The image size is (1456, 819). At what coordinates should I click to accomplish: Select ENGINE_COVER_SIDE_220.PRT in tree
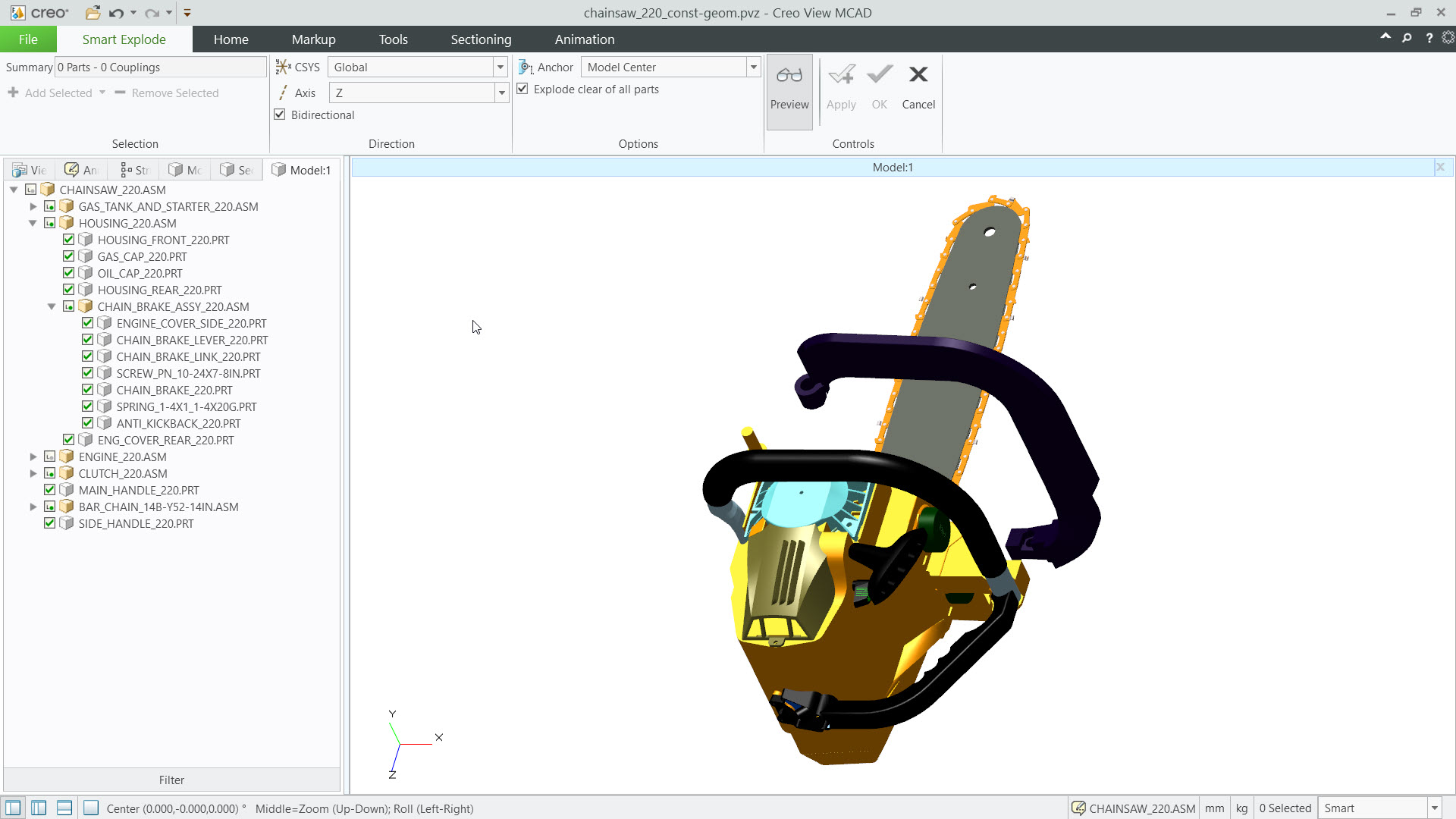point(191,323)
